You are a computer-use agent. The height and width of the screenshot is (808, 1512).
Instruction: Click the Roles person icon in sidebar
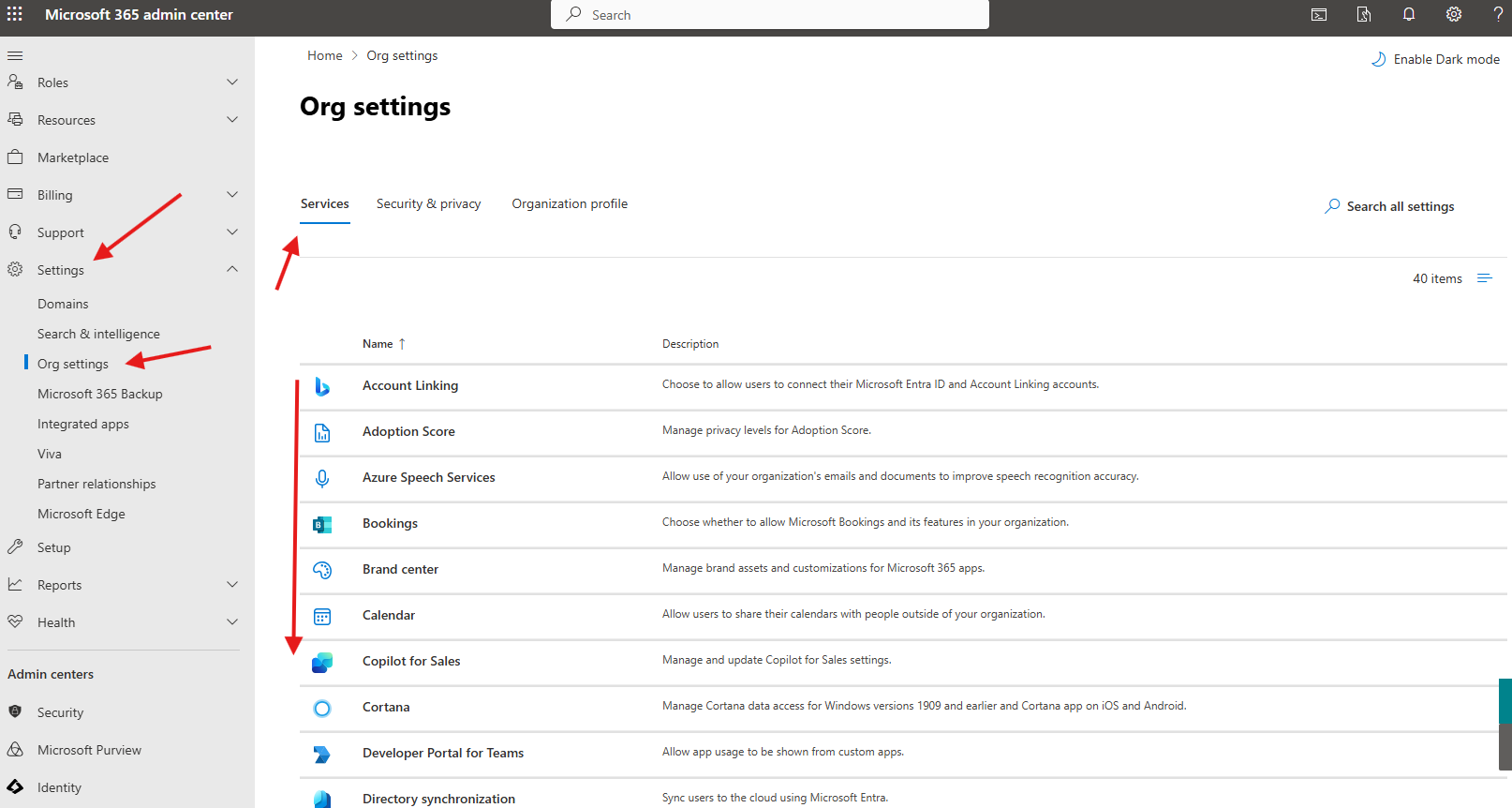point(15,82)
